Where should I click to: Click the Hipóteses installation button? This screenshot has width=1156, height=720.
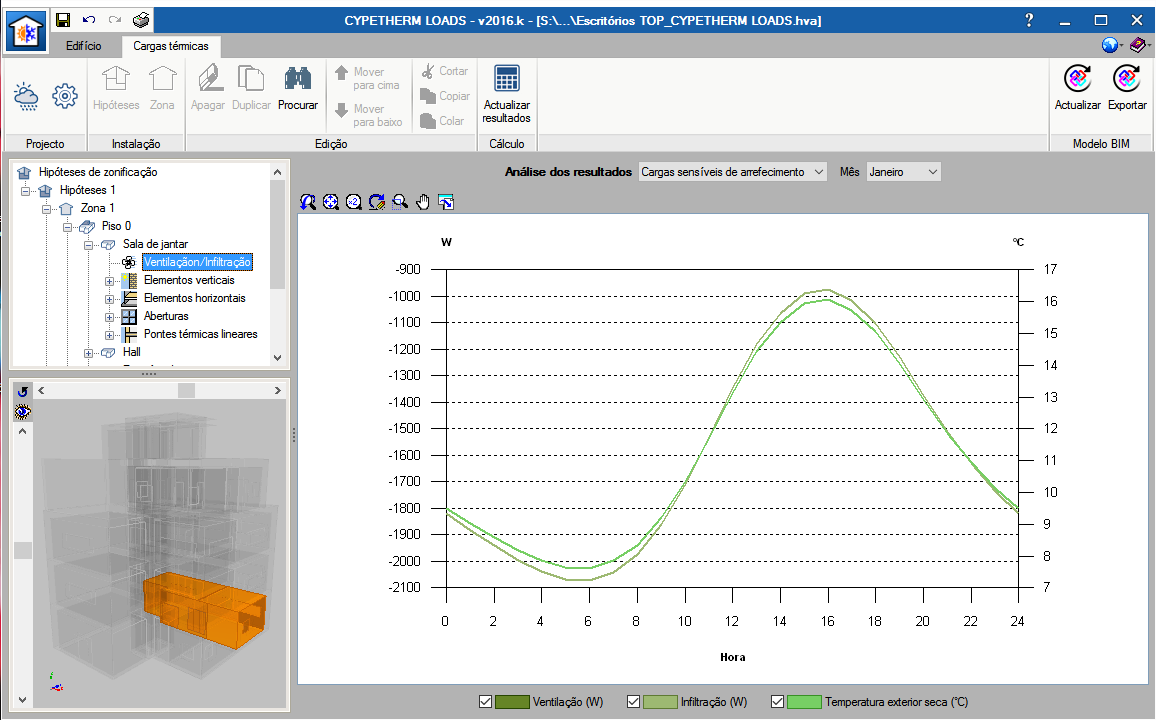coord(116,88)
